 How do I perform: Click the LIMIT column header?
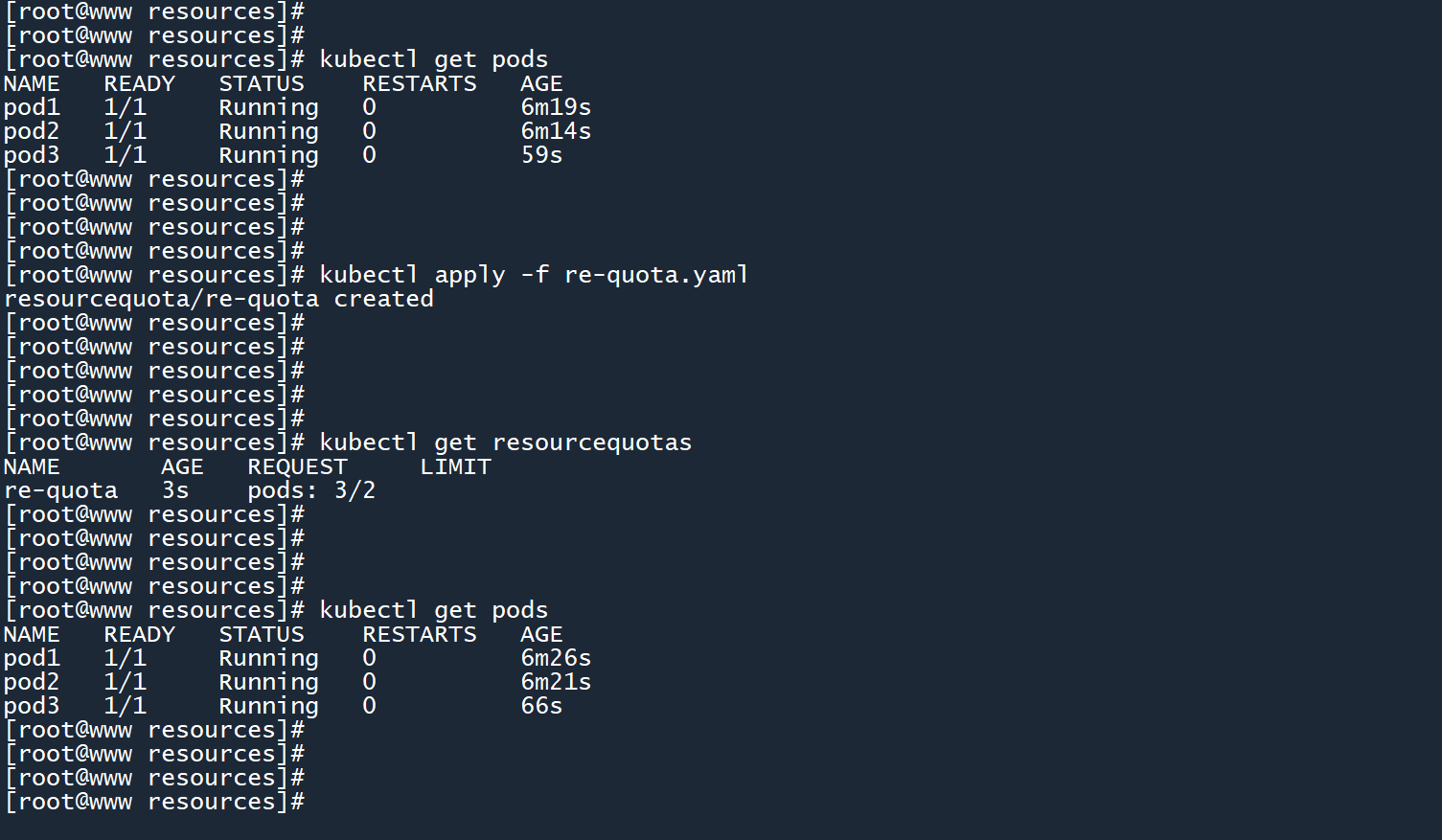pyautogui.click(x=455, y=466)
